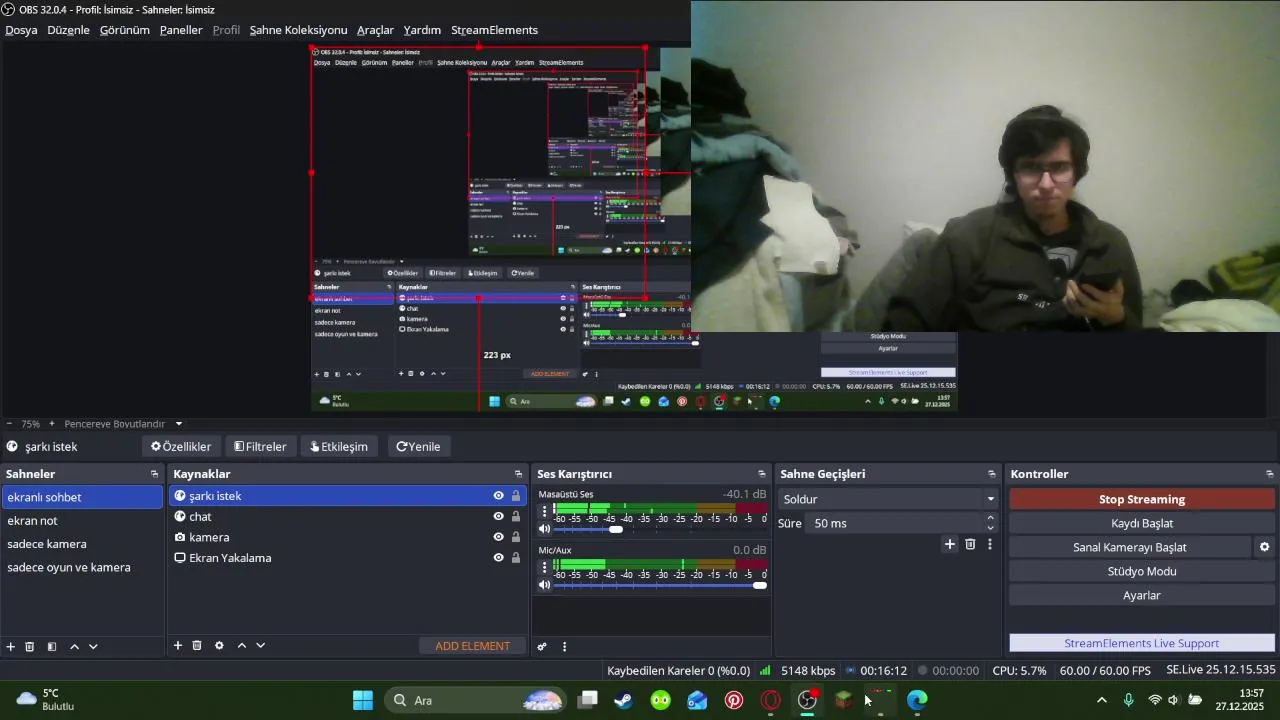Viewport: 1280px width, 720px height.
Task: Open Görünüm menu
Action: pyautogui.click(x=125, y=30)
